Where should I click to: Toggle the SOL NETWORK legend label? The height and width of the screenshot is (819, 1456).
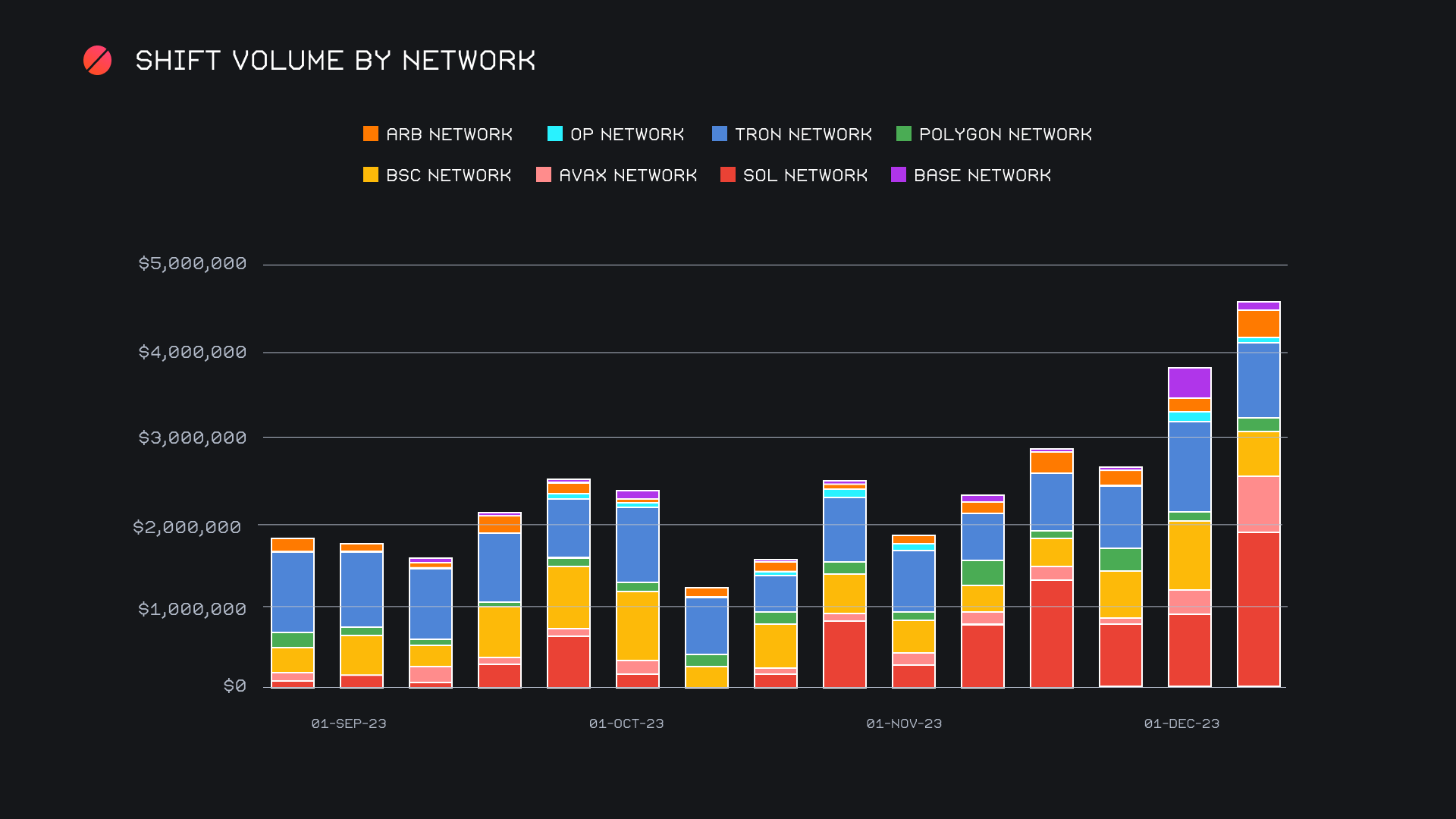point(805,175)
